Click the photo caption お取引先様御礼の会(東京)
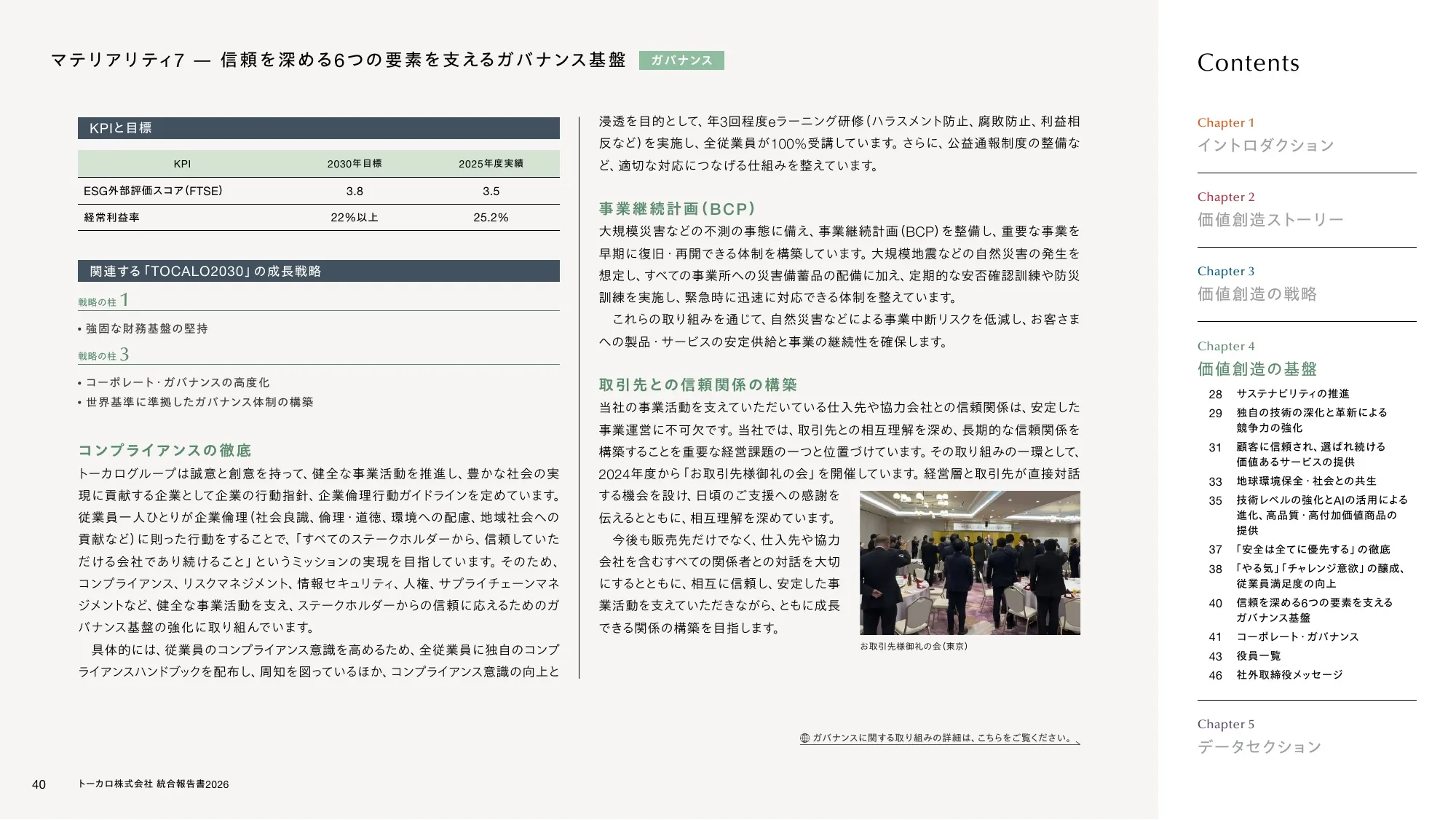The width and height of the screenshot is (1456, 820). 914,647
